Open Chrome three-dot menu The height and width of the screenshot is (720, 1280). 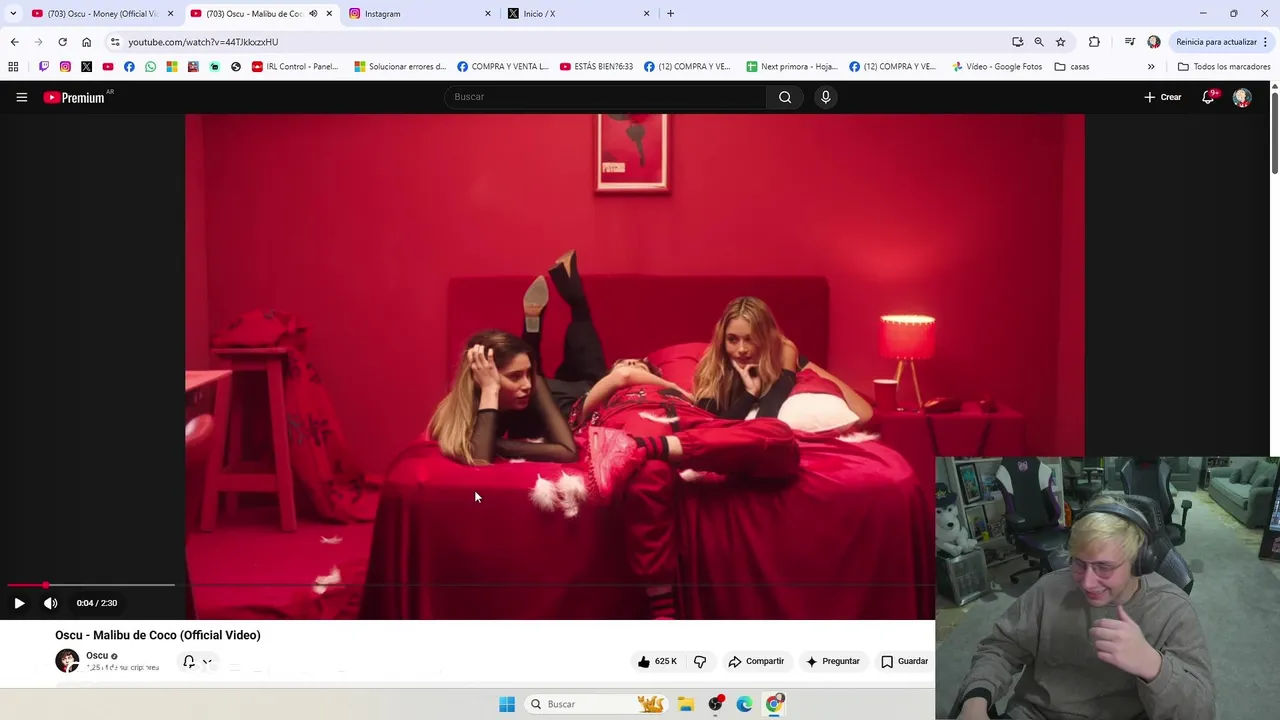click(1266, 42)
